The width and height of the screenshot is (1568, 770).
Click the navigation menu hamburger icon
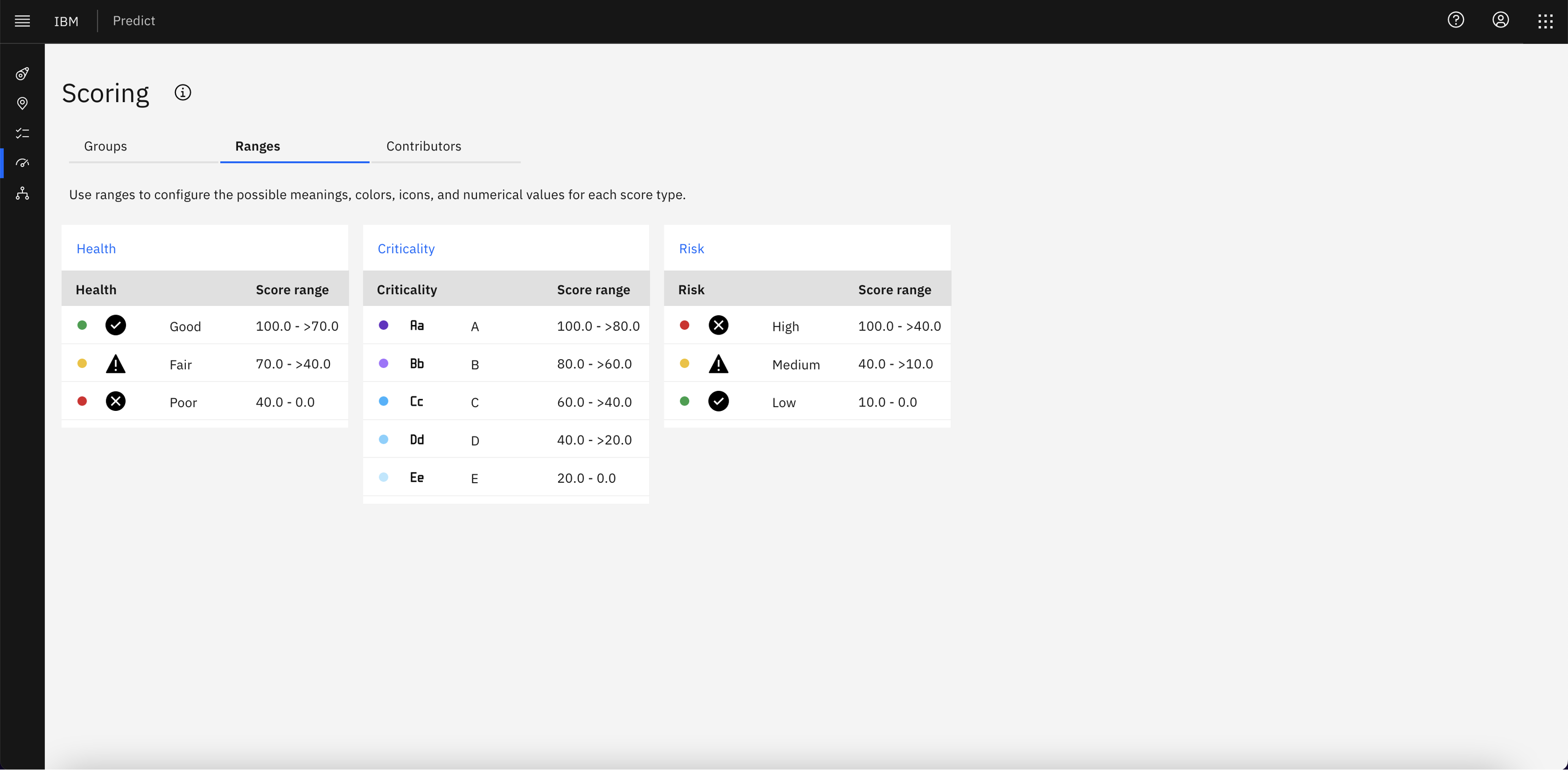tap(22, 21)
